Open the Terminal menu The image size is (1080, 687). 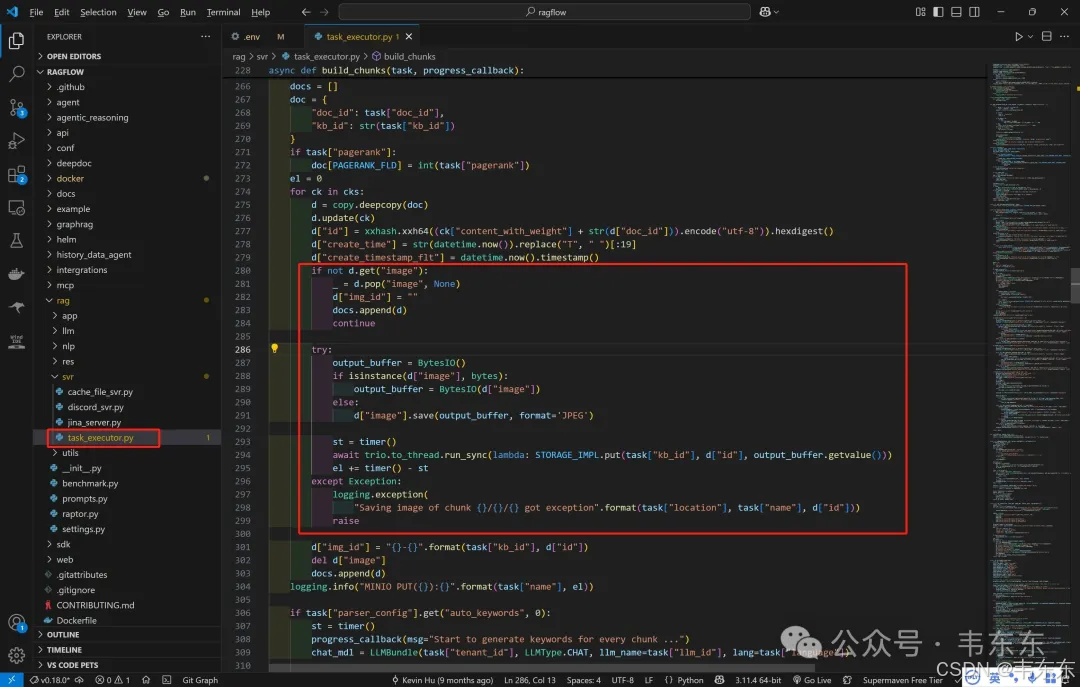coord(223,12)
